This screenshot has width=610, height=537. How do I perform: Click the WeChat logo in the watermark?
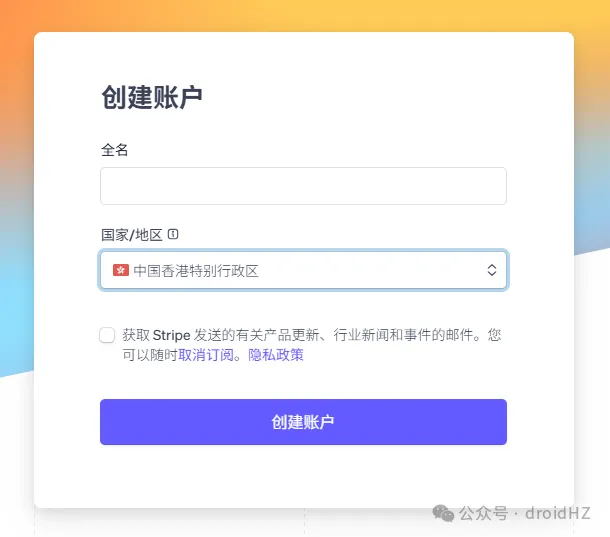pos(442,513)
